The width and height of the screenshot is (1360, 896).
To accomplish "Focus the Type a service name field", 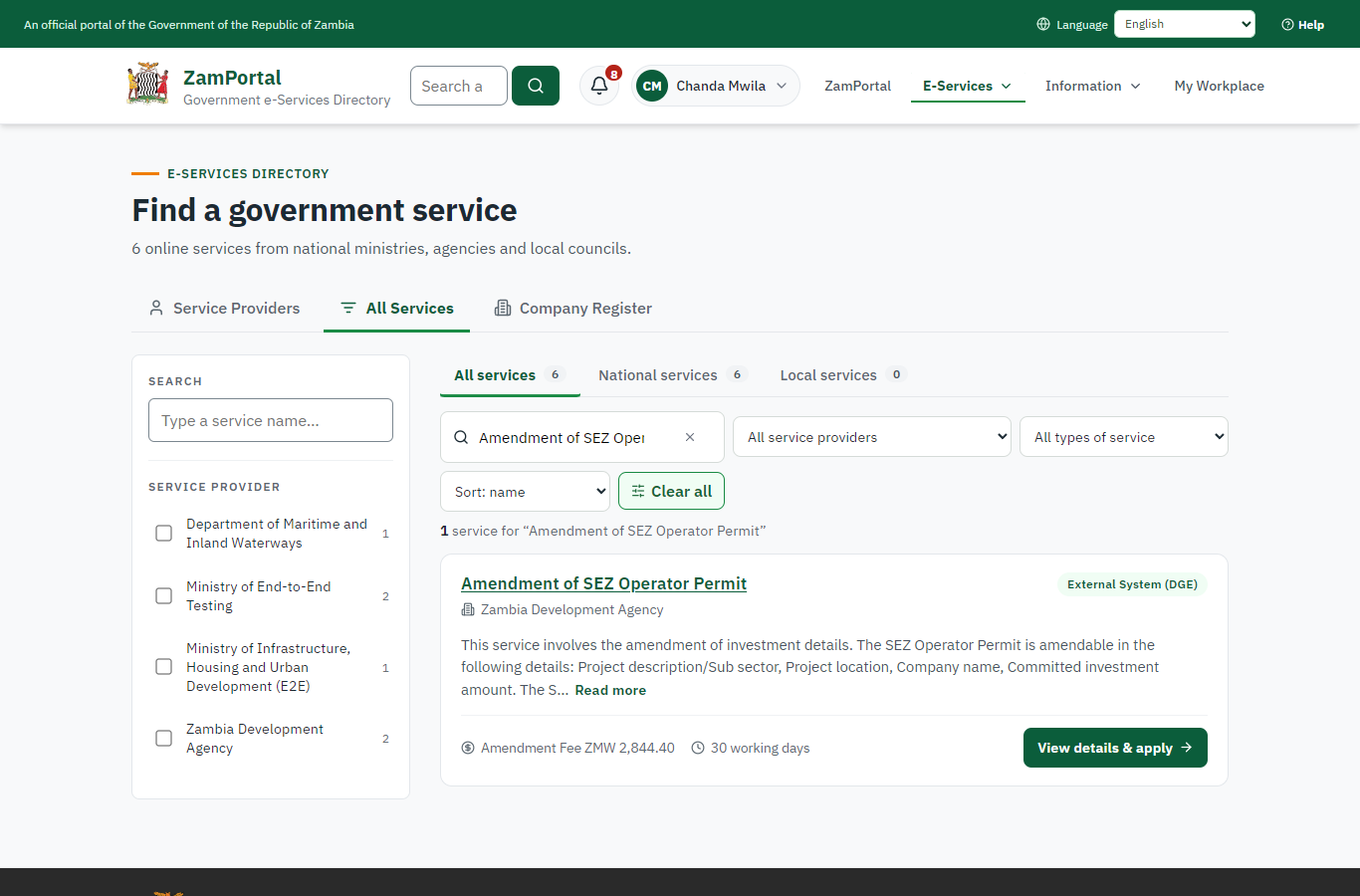I will pyautogui.click(x=271, y=420).
